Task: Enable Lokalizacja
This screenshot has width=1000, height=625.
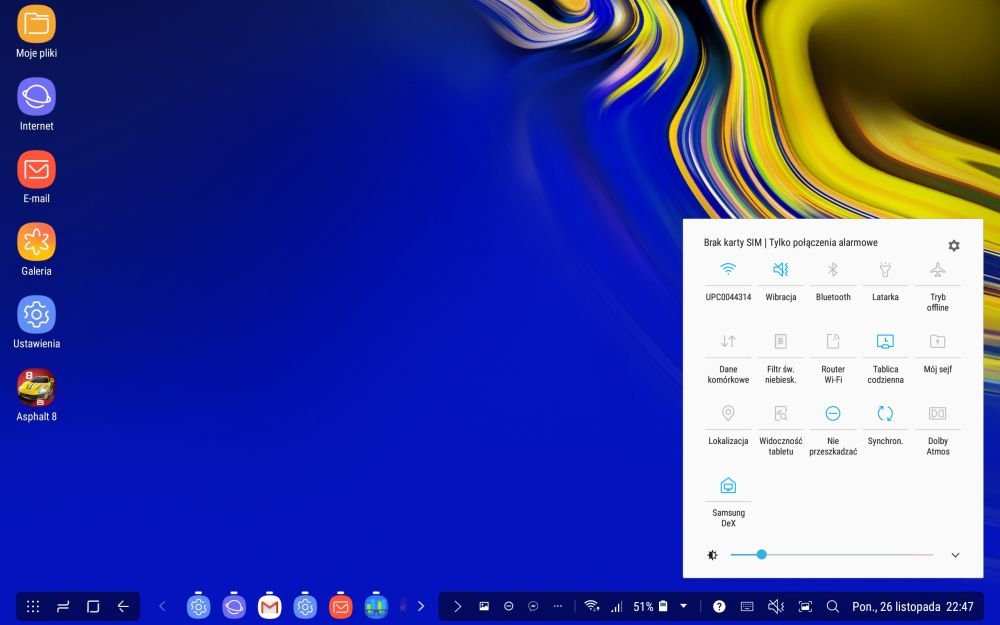Action: point(728,425)
